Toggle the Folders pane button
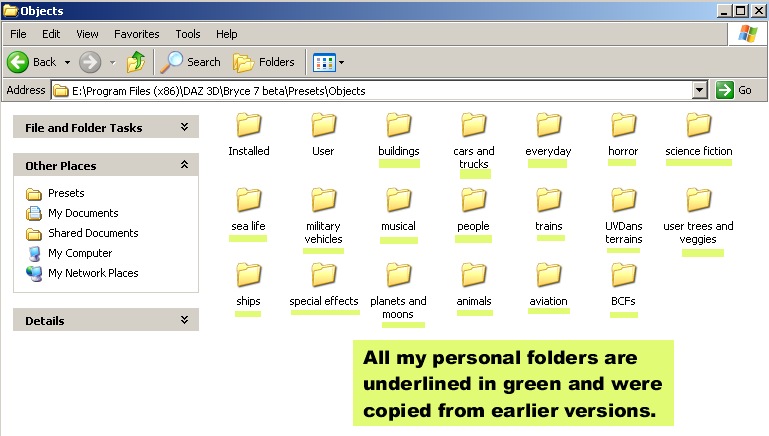769x436 pixels. (x=264, y=62)
